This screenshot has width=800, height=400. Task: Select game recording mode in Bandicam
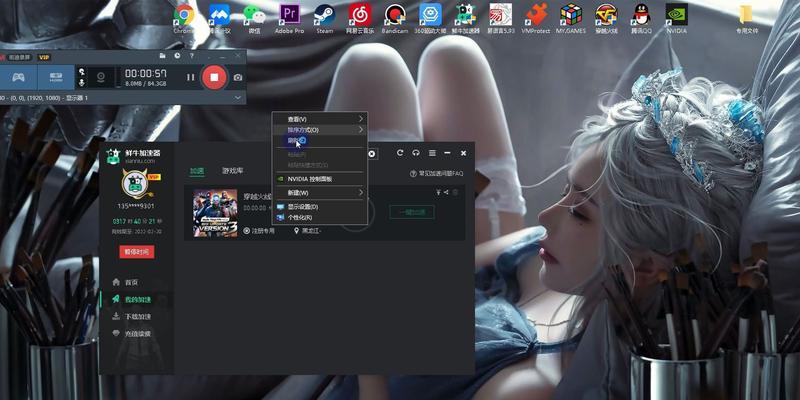tap(19, 78)
